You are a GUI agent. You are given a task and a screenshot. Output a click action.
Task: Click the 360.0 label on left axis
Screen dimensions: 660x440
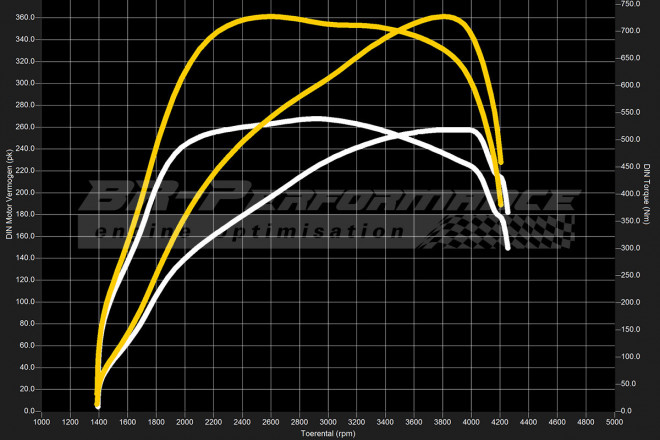tap(24, 18)
